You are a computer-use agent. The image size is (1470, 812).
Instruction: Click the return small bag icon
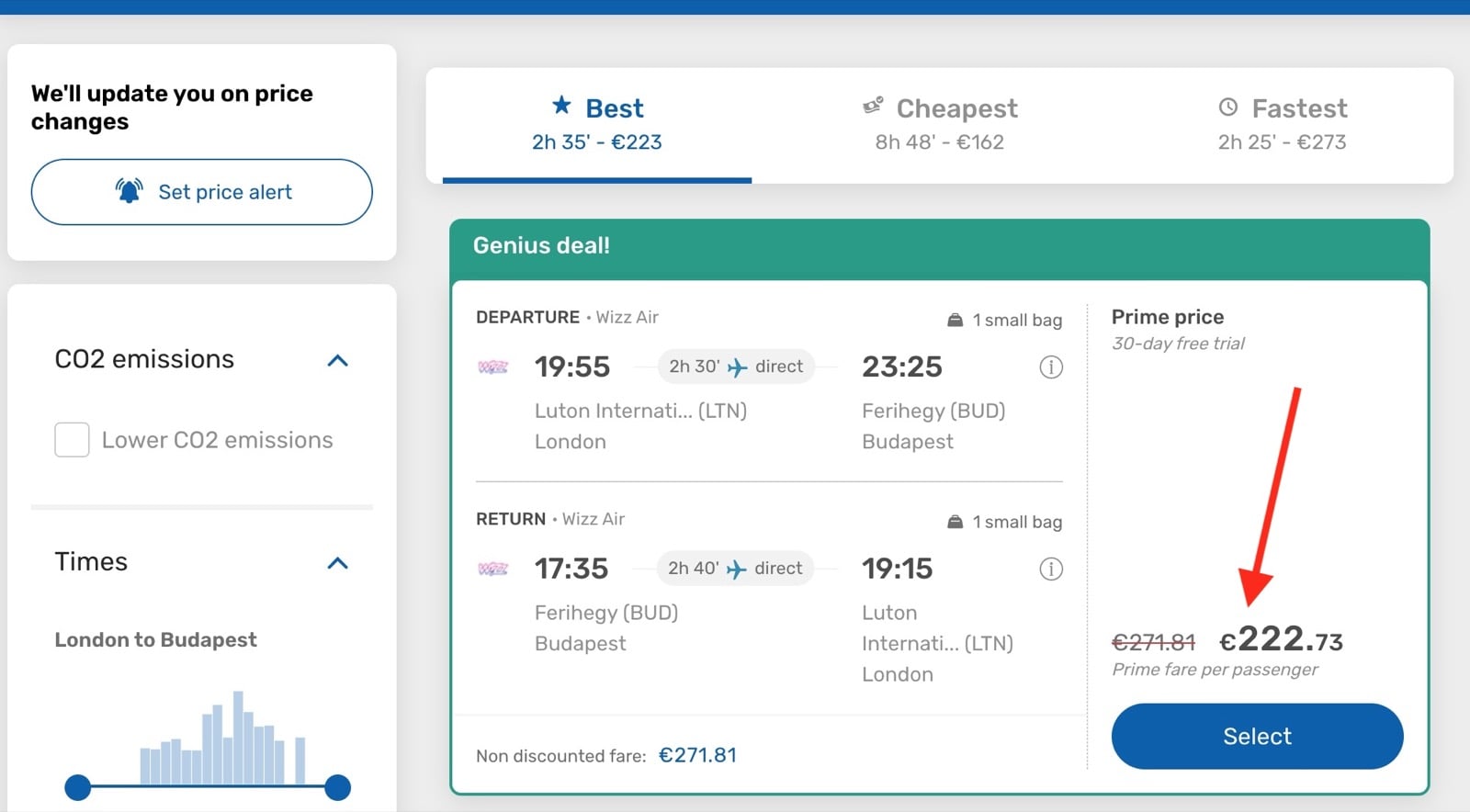pos(955,522)
